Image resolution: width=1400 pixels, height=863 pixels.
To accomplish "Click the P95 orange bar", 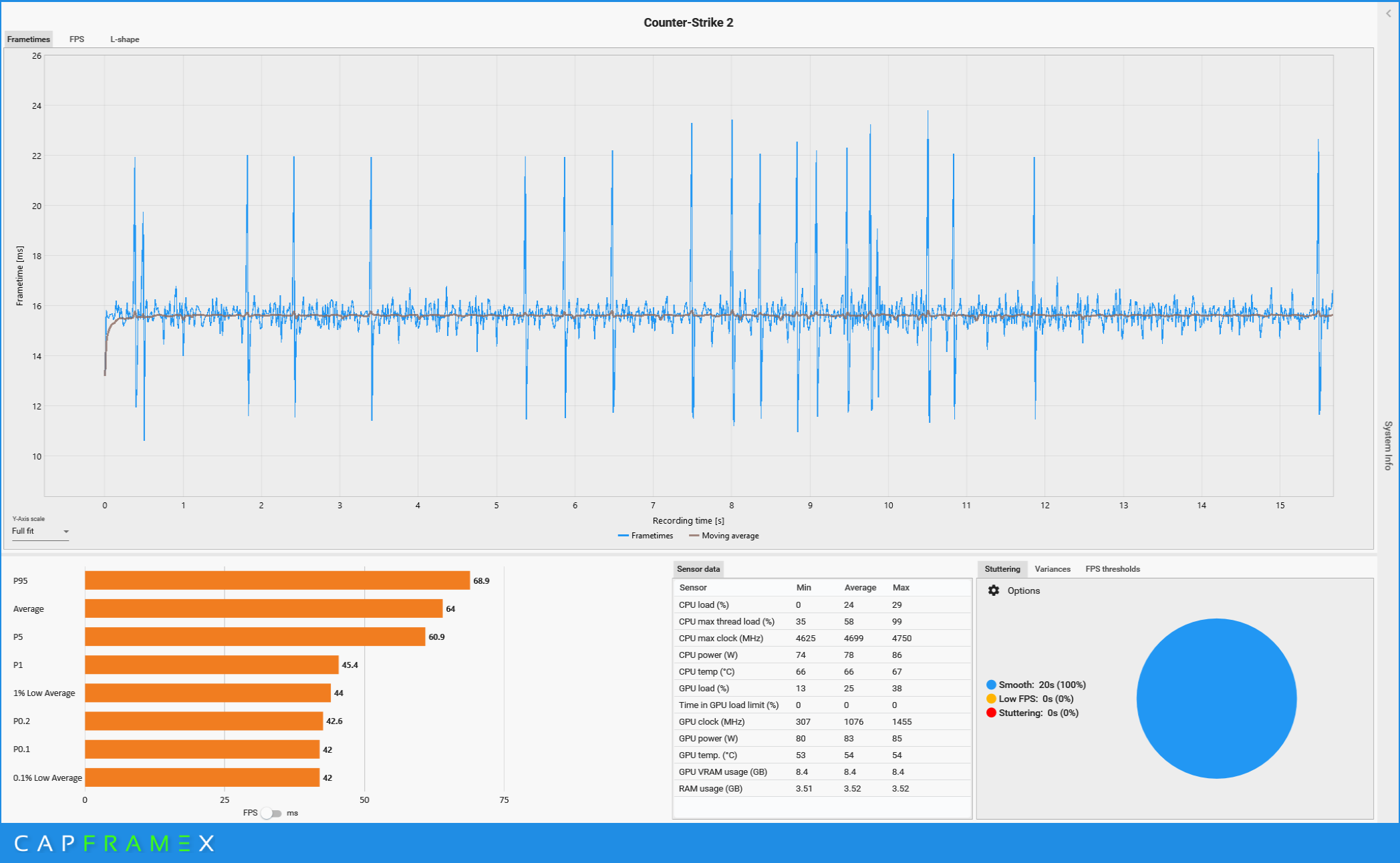I will (277, 580).
